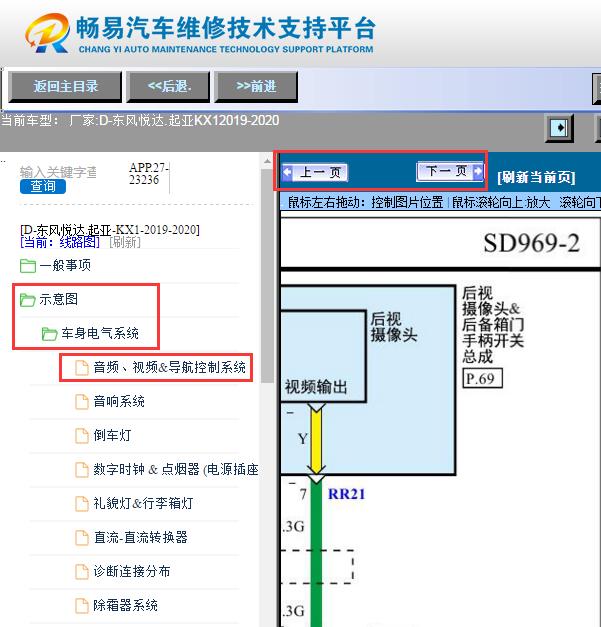
Task: Click document icon for 音频、视频&导航控制系统
Action: [82, 367]
